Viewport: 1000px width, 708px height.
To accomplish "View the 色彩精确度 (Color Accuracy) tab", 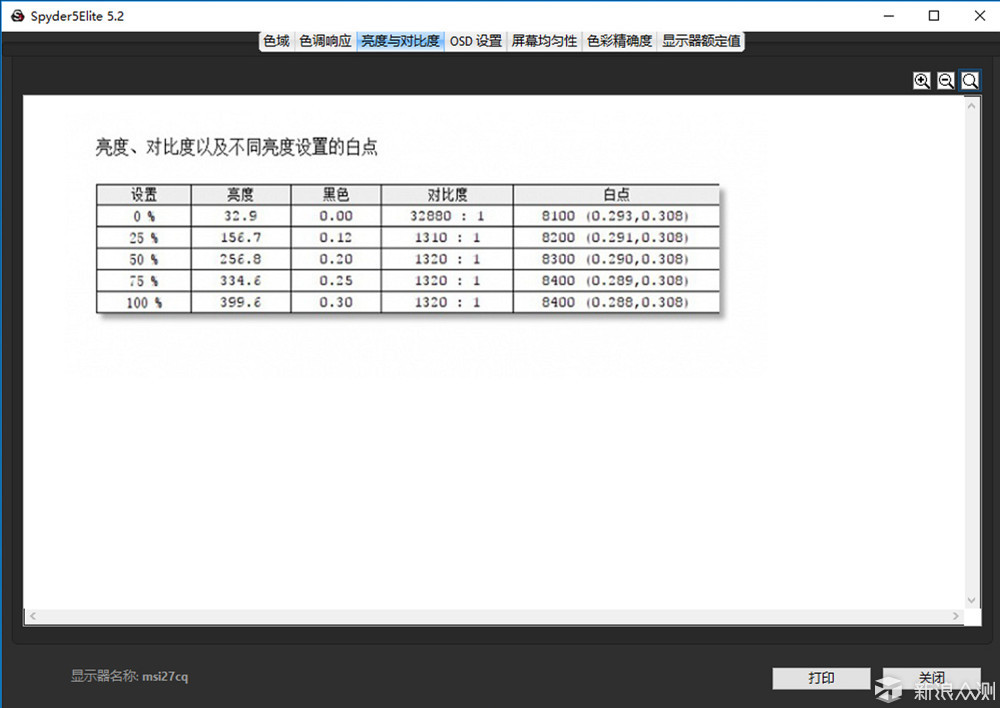I will tap(618, 41).
